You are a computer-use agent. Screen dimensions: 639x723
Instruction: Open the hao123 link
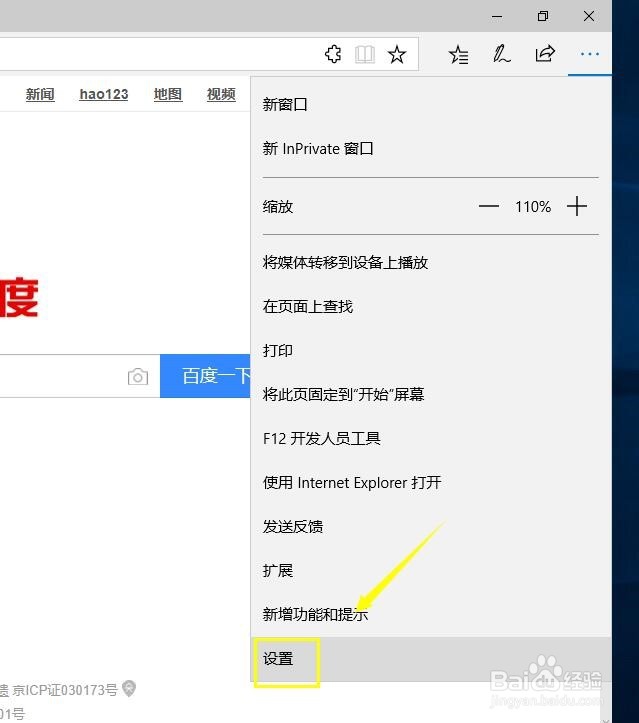pyautogui.click(x=104, y=94)
